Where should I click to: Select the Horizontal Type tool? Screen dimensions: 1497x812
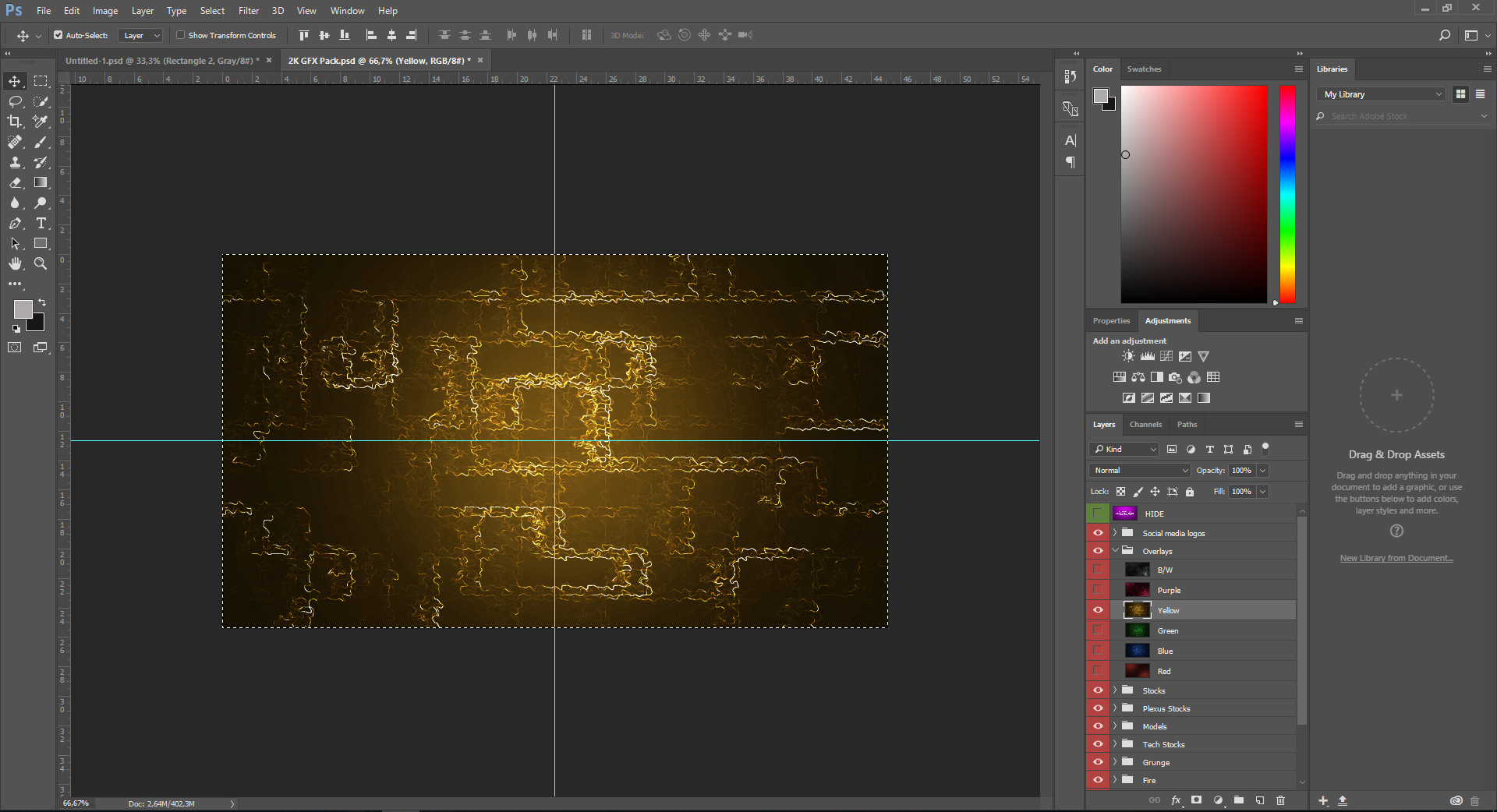(41, 223)
